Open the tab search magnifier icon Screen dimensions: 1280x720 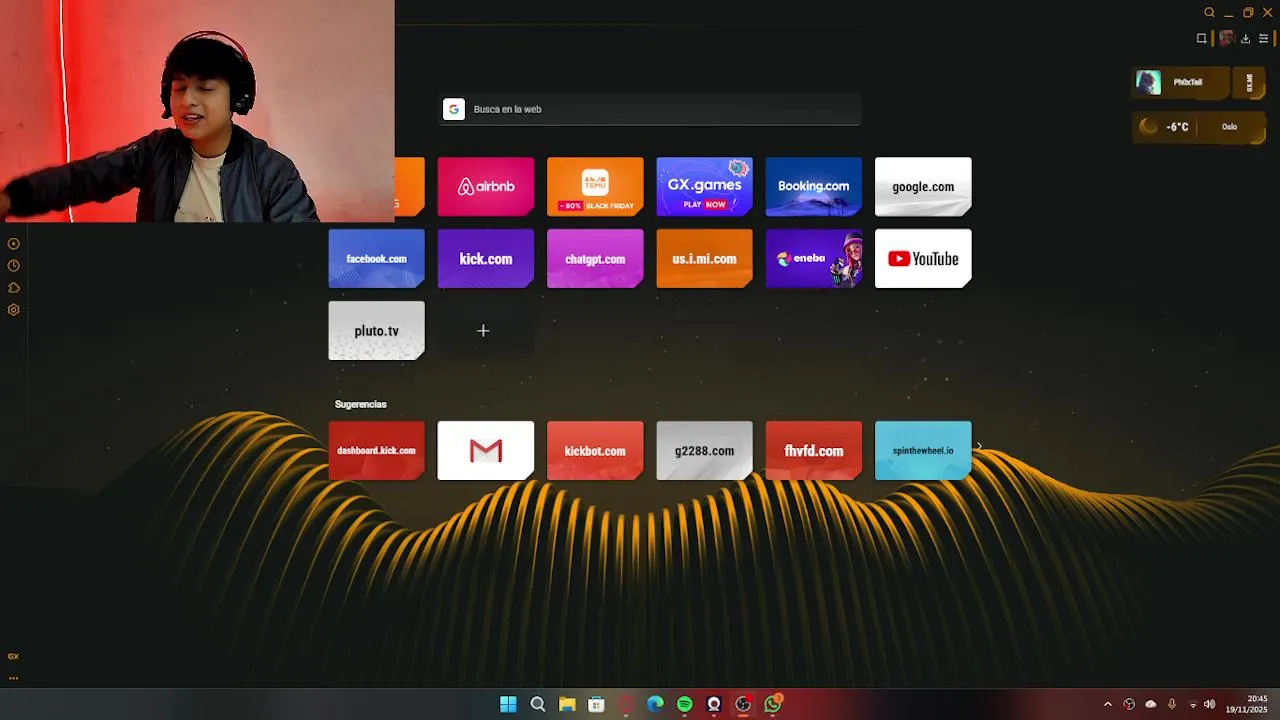(x=1209, y=13)
